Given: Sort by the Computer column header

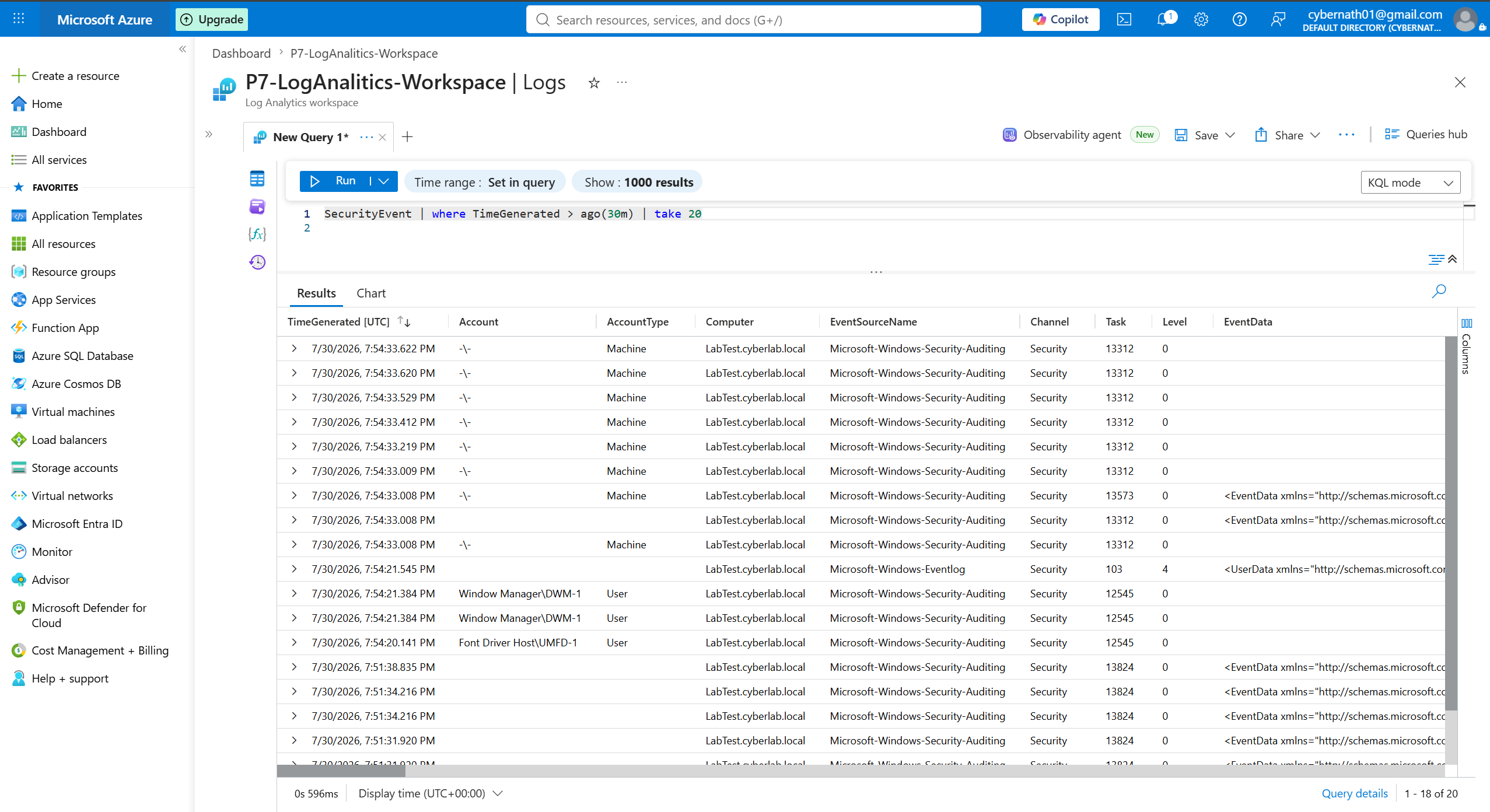Looking at the screenshot, I should click(x=729, y=322).
